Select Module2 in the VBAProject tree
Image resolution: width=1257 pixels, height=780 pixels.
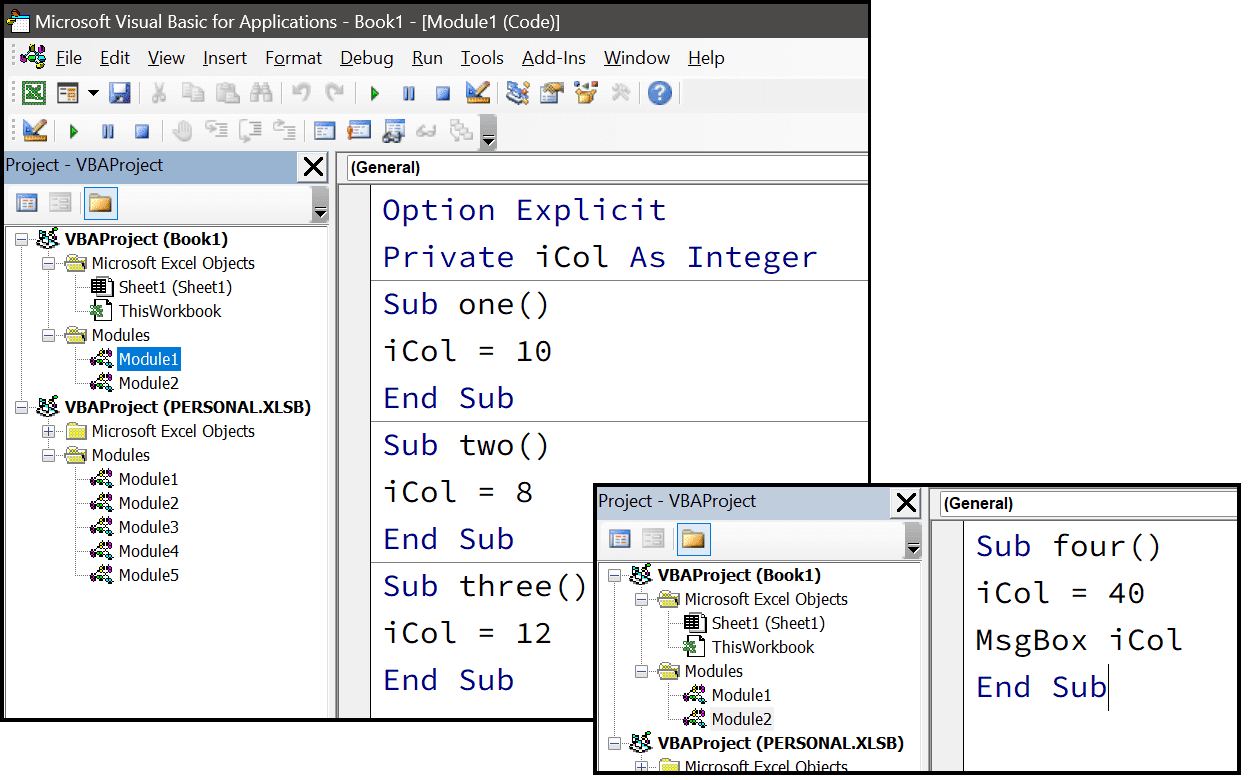(148, 382)
